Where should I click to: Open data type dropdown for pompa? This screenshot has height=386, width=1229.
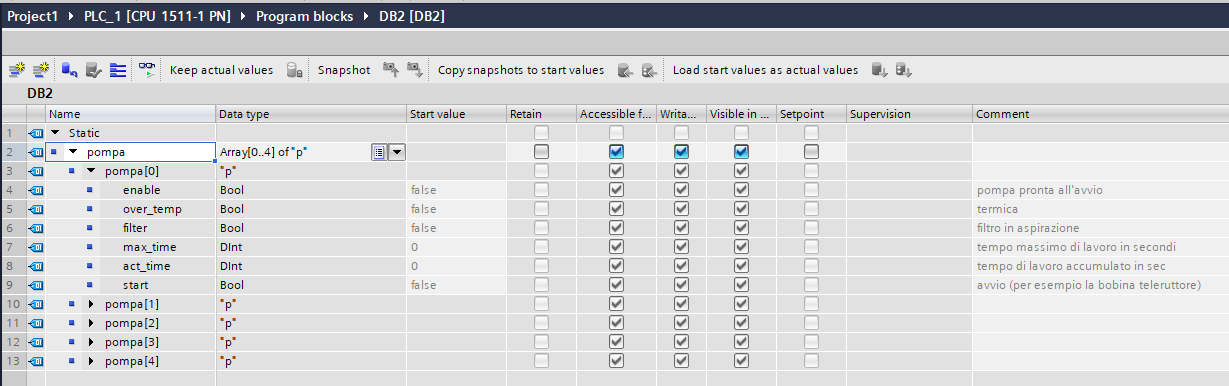[397, 152]
